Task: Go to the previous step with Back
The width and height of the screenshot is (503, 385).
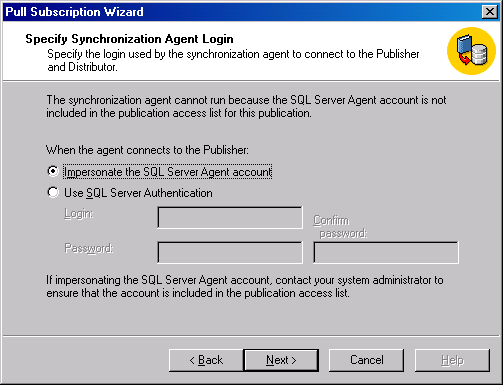Action: [206, 360]
